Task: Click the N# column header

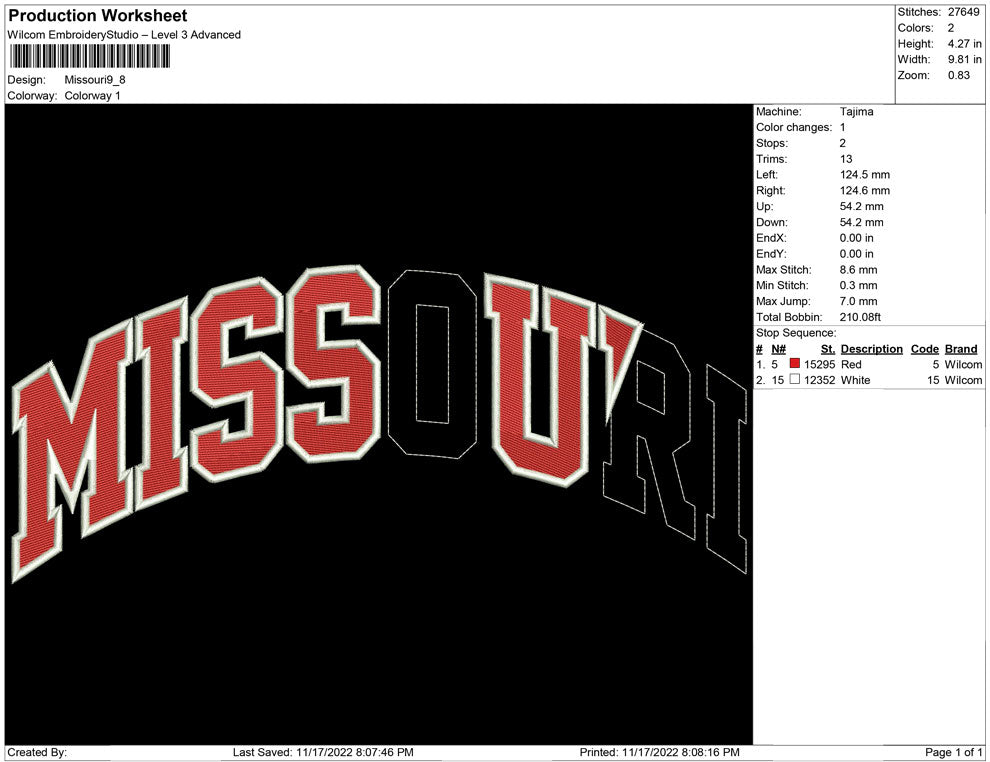Action: point(778,349)
